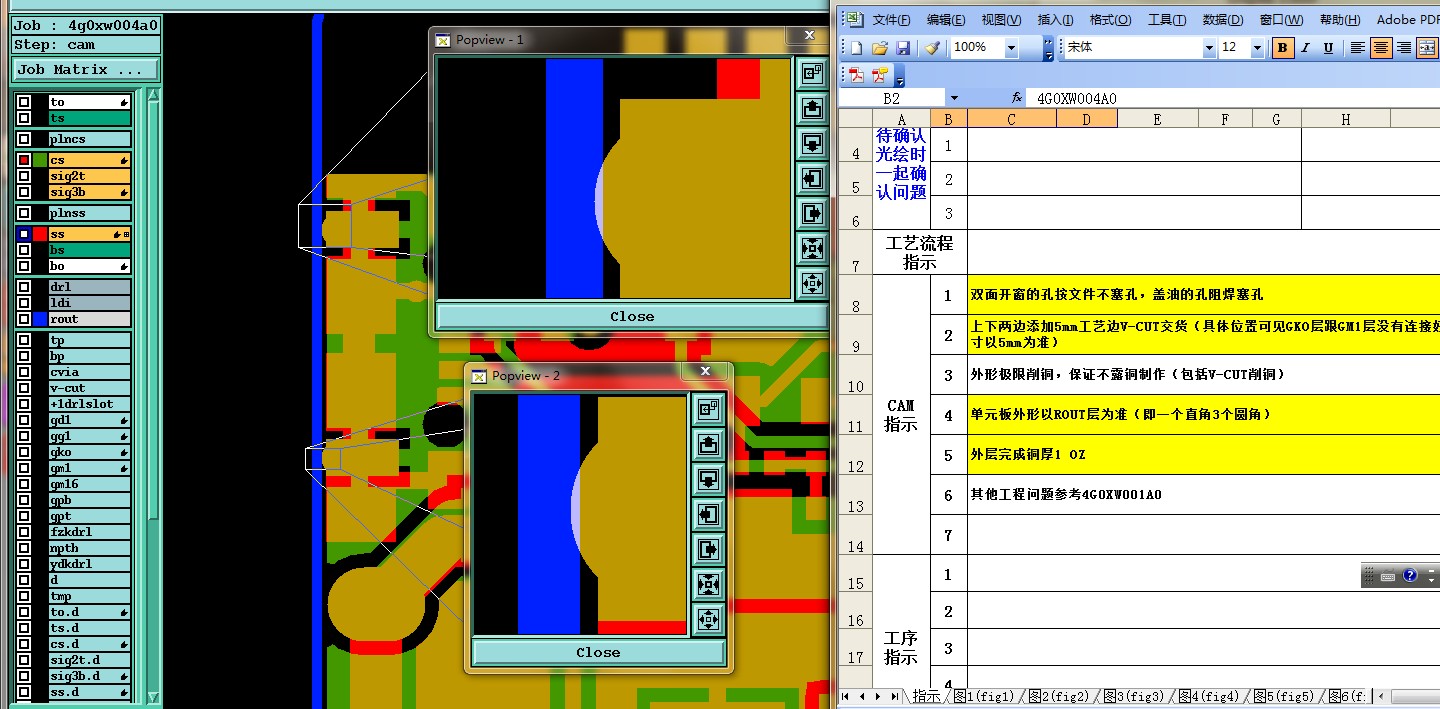Pan down in Popview 1

tap(812, 143)
